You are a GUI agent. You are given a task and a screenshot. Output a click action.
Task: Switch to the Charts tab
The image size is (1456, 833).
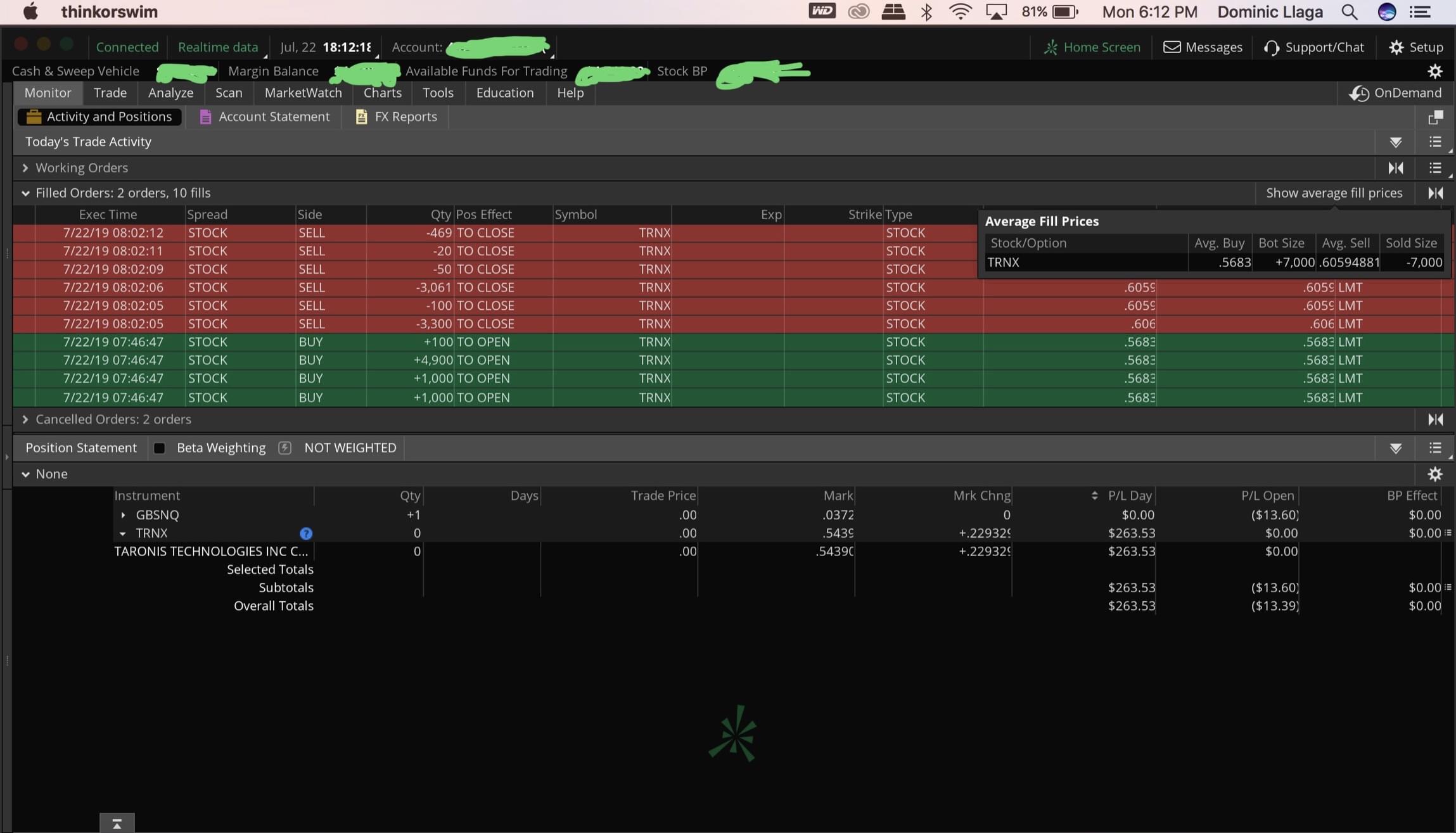(382, 93)
